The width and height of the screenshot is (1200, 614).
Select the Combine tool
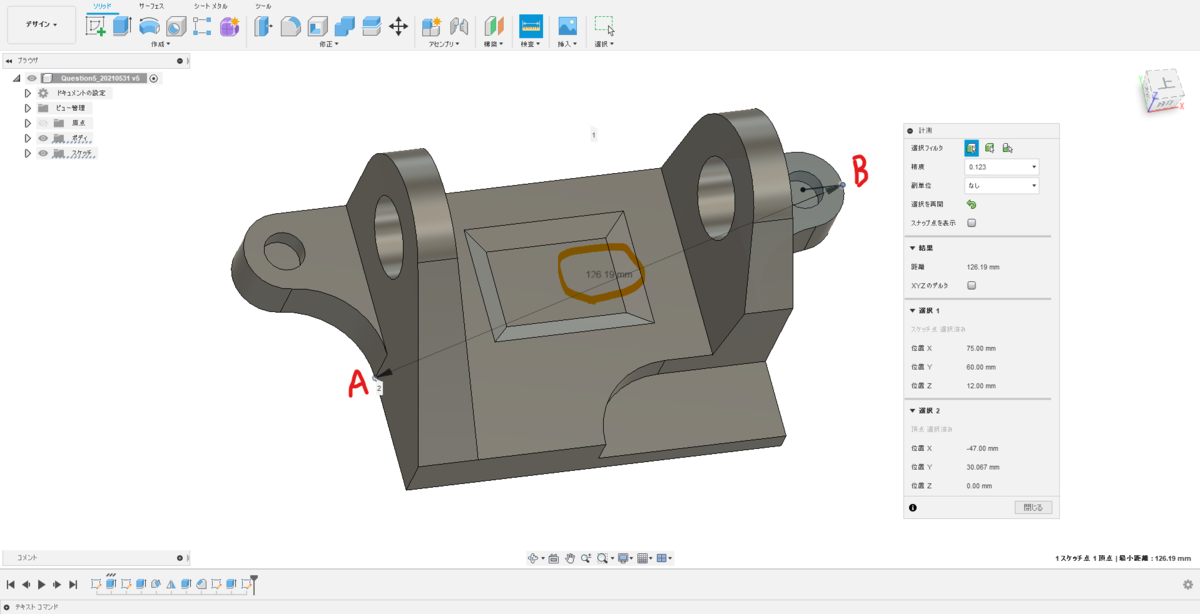345,27
